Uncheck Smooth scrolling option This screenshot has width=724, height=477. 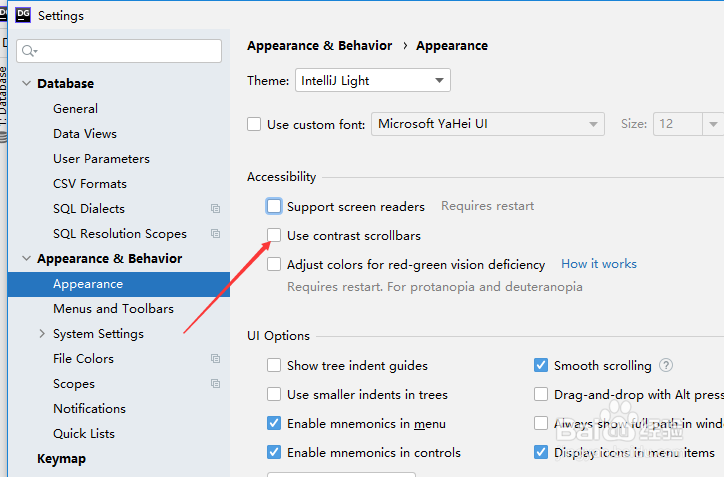541,365
